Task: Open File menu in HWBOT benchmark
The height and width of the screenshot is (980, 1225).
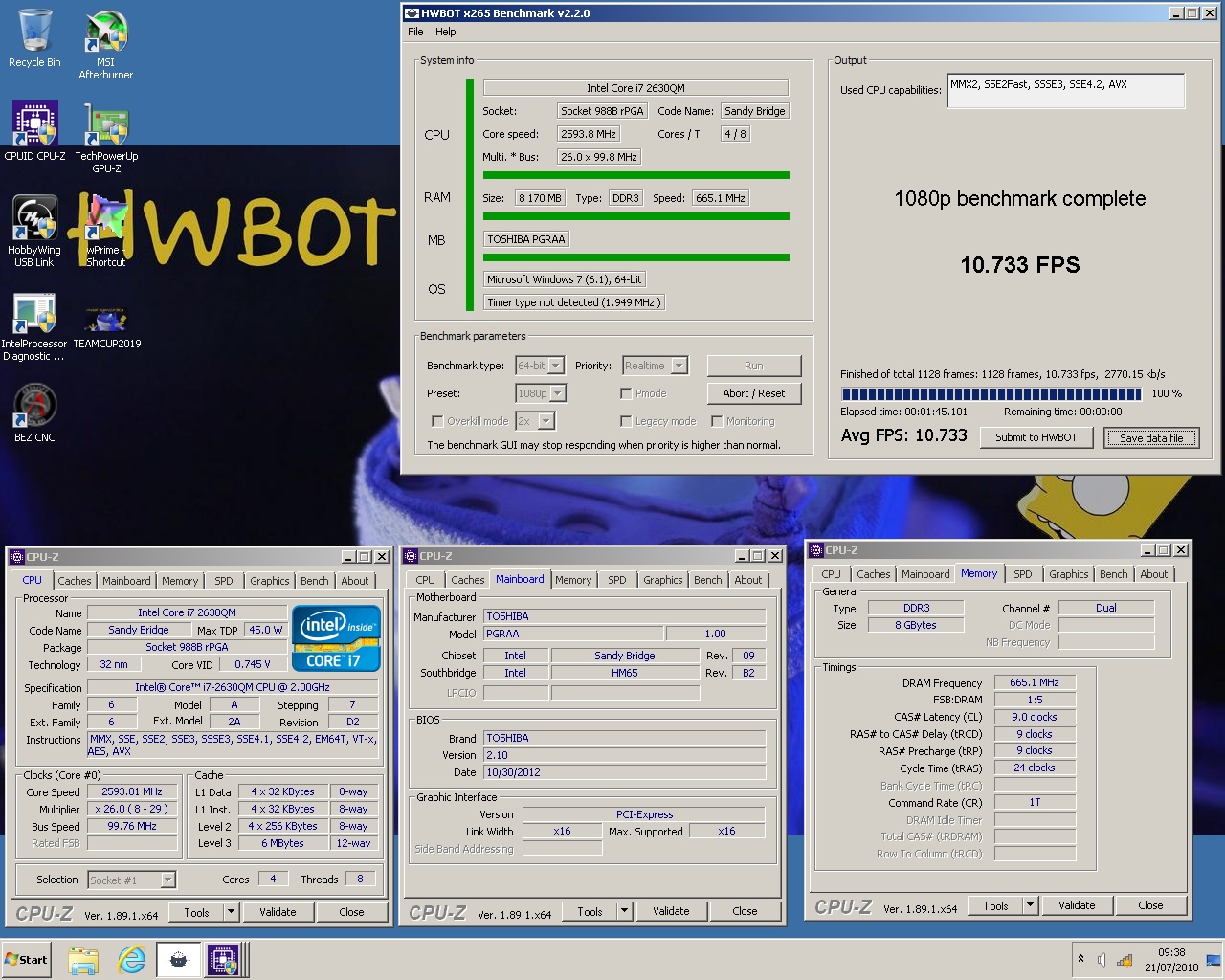Action: 415,32
